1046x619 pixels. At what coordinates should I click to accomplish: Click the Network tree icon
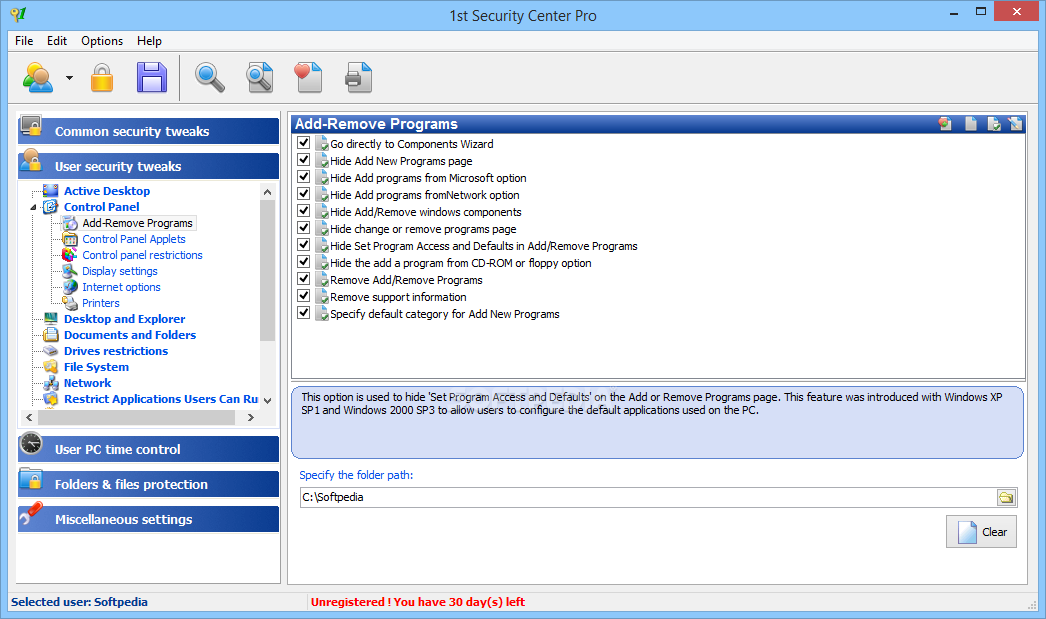pyautogui.click(x=51, y=383)
